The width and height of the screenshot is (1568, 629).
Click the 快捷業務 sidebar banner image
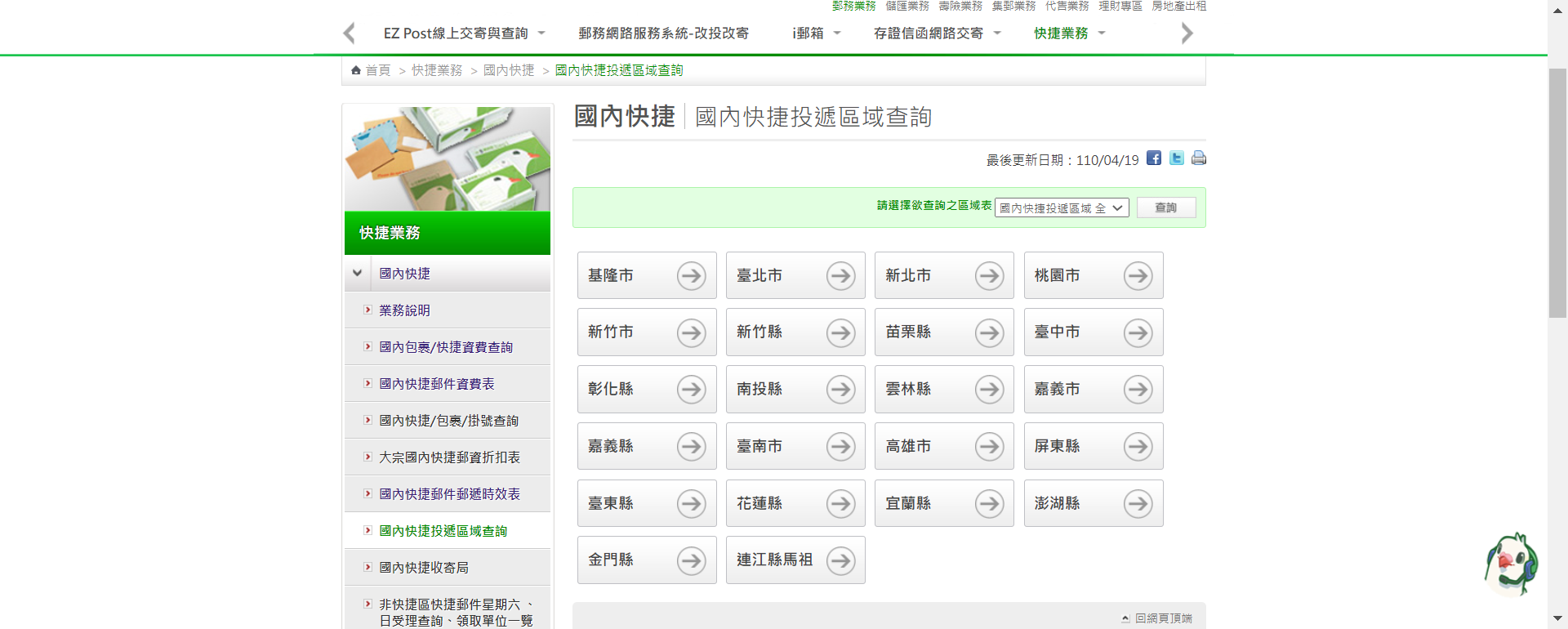pyautogui.click(x=448, y=159)
